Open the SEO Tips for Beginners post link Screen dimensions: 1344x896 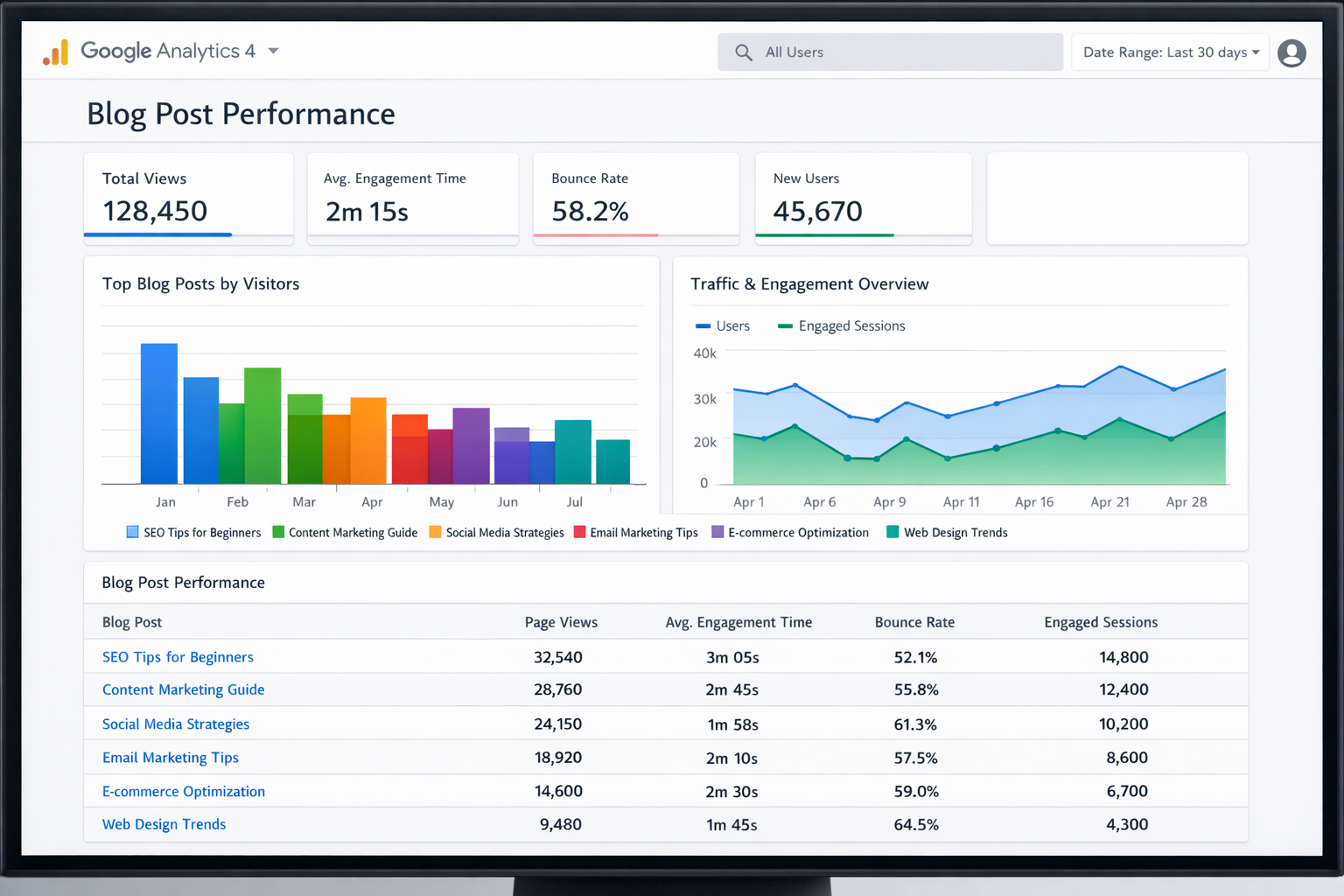pos(178,657)
